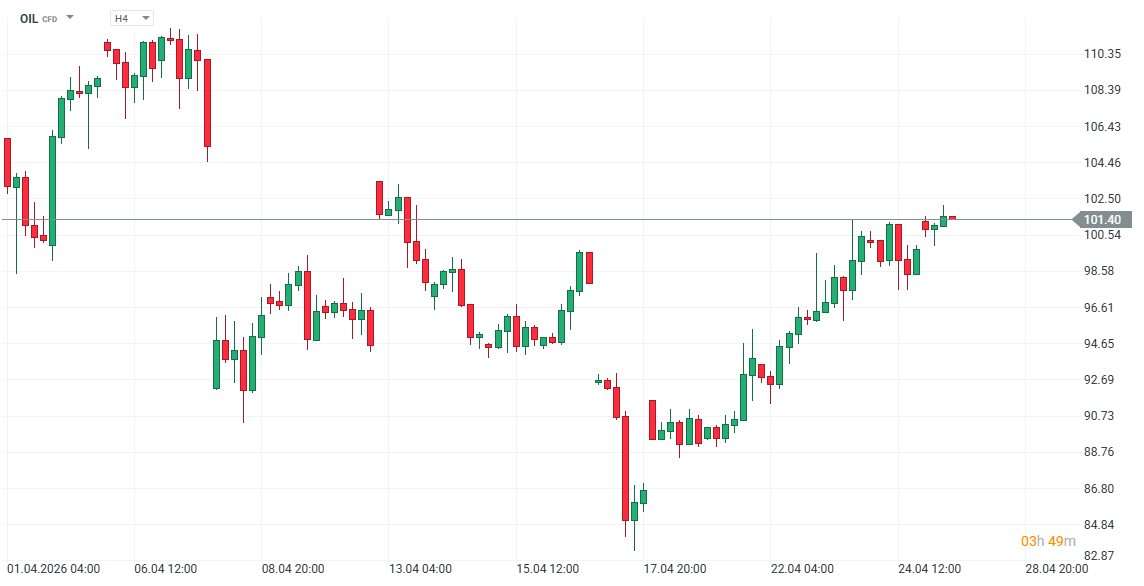Viewport: 1144px width, 586px height.
Task: Click the 13.04 04:00 time label
Action: tap(421, 570)
